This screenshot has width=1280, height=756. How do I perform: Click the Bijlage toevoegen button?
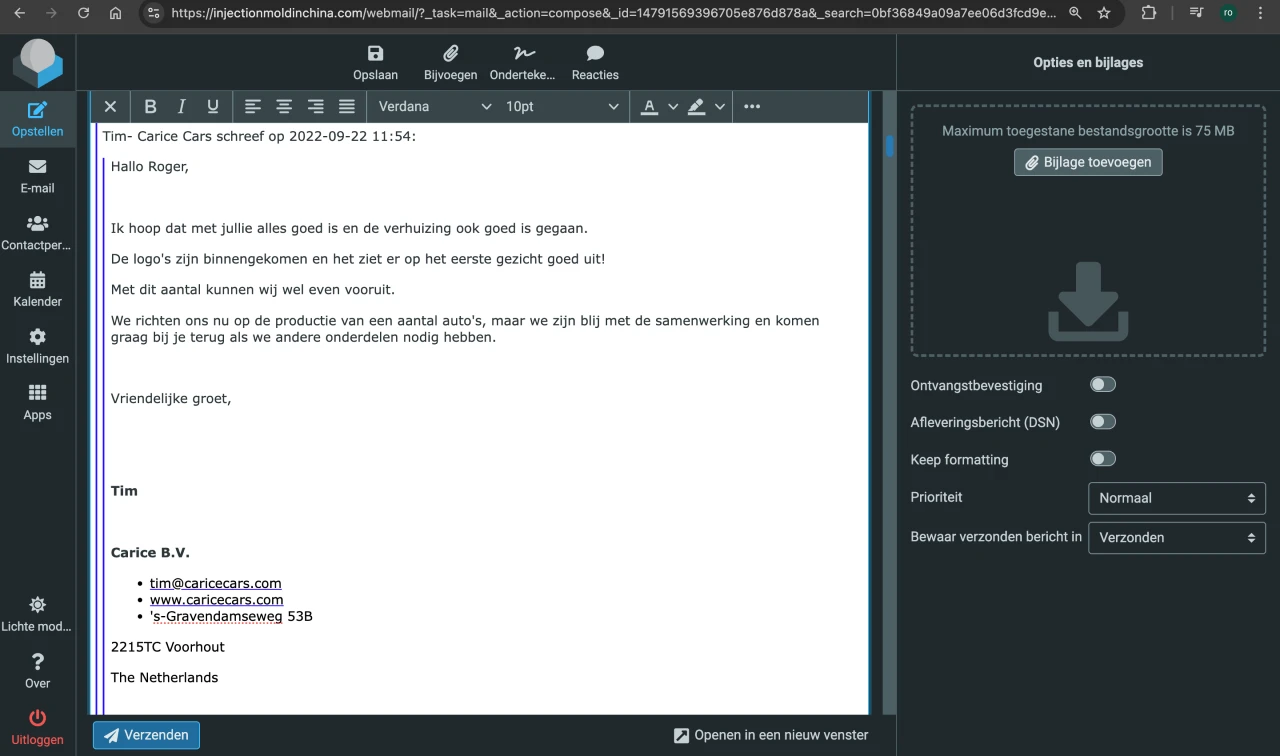1088,162
